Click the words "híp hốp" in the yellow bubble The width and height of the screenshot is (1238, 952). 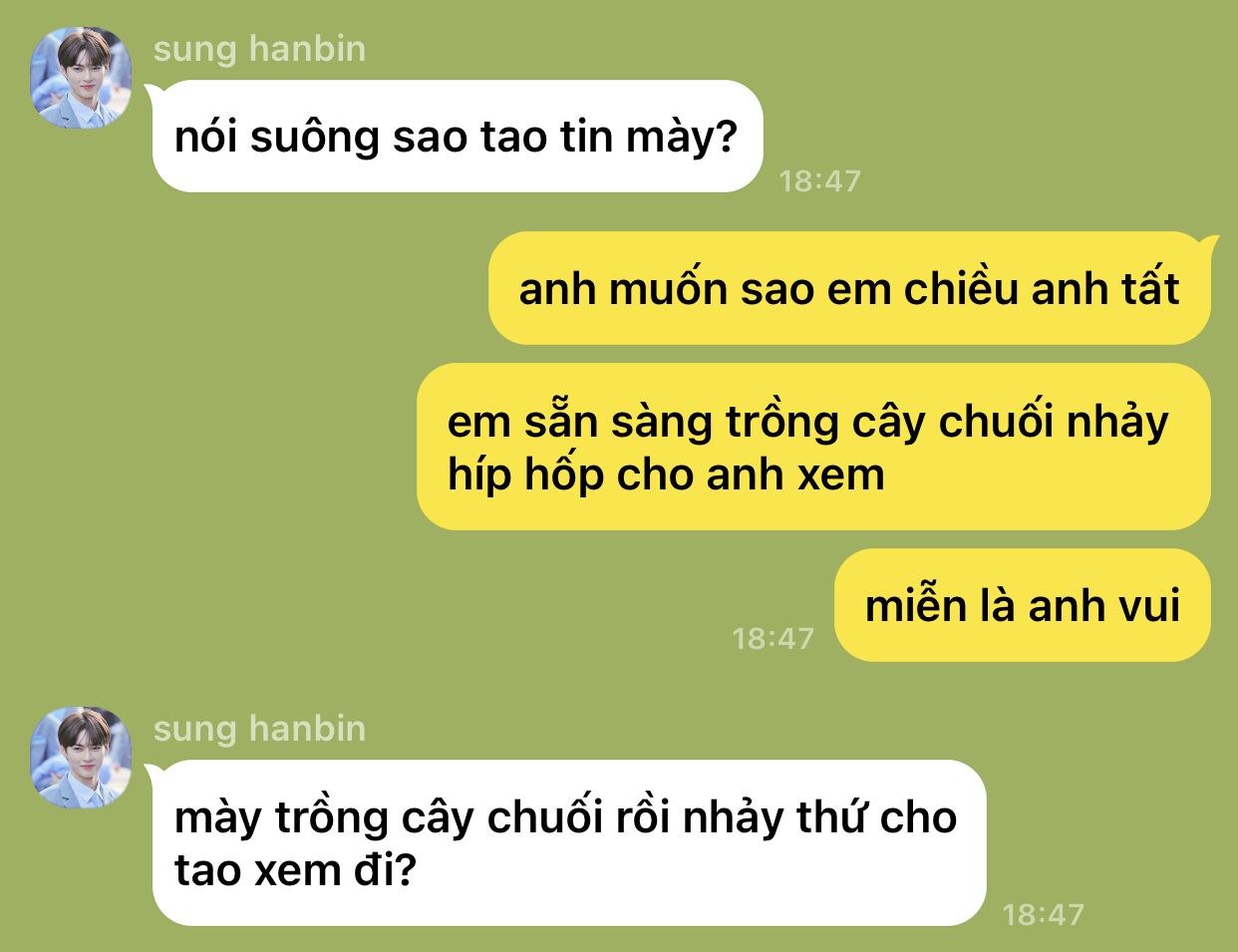tap(525, 475)
